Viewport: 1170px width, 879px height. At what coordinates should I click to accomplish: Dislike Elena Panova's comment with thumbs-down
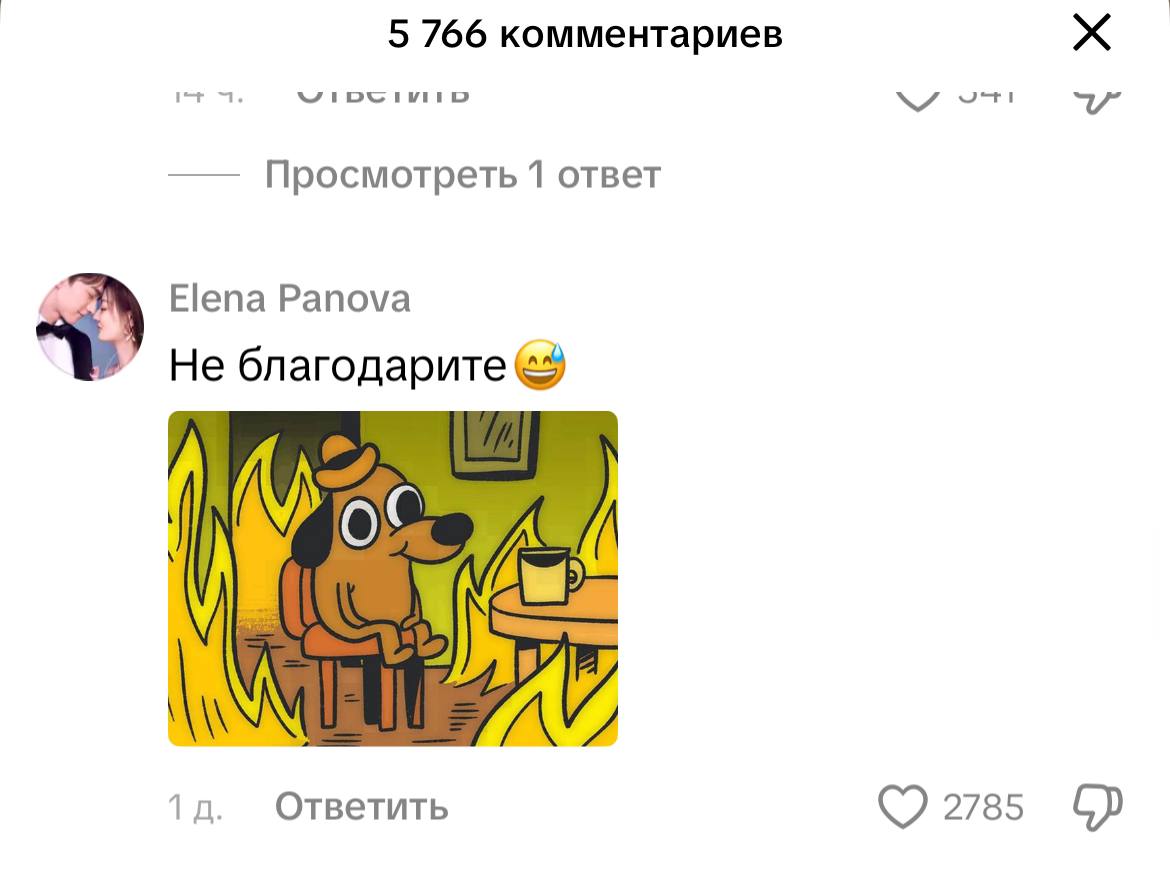tap(1098, 807)
